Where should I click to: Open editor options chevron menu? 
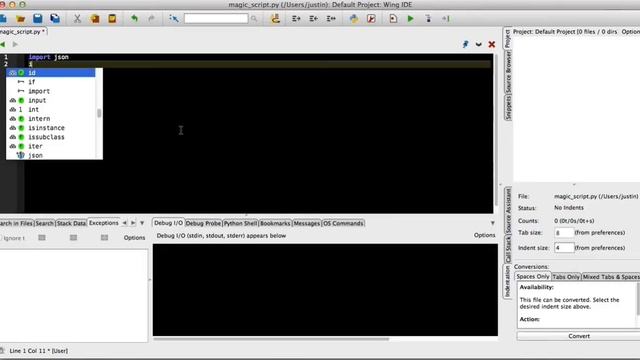point(478,44)
